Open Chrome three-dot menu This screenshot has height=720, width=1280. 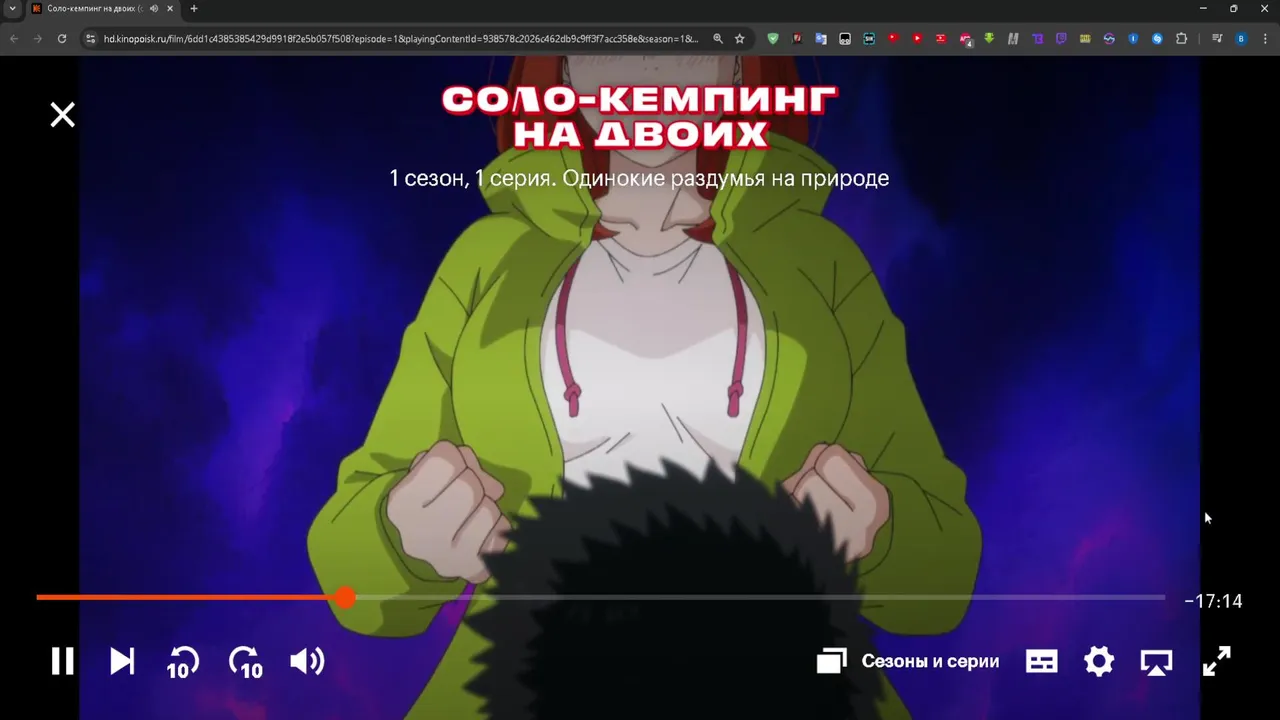1265,39
